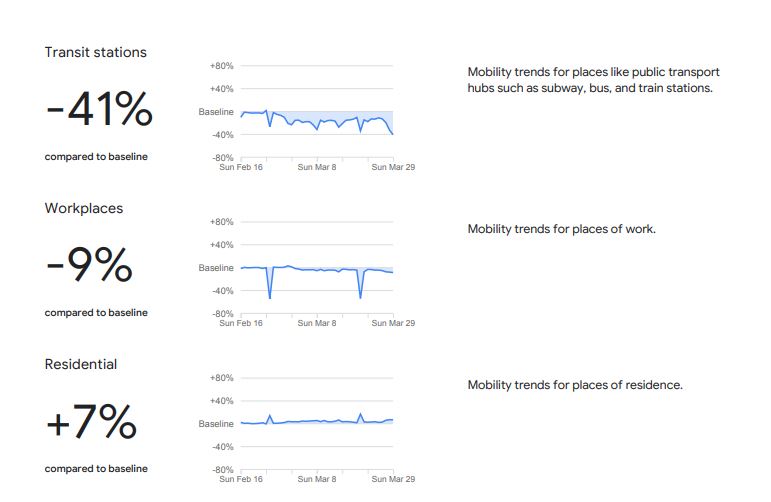Image resolution: width=771 pixels, height=502 pixels.
Task: Click the Transit stations heading
Action: pyautogui.click(x=95, y=52)
